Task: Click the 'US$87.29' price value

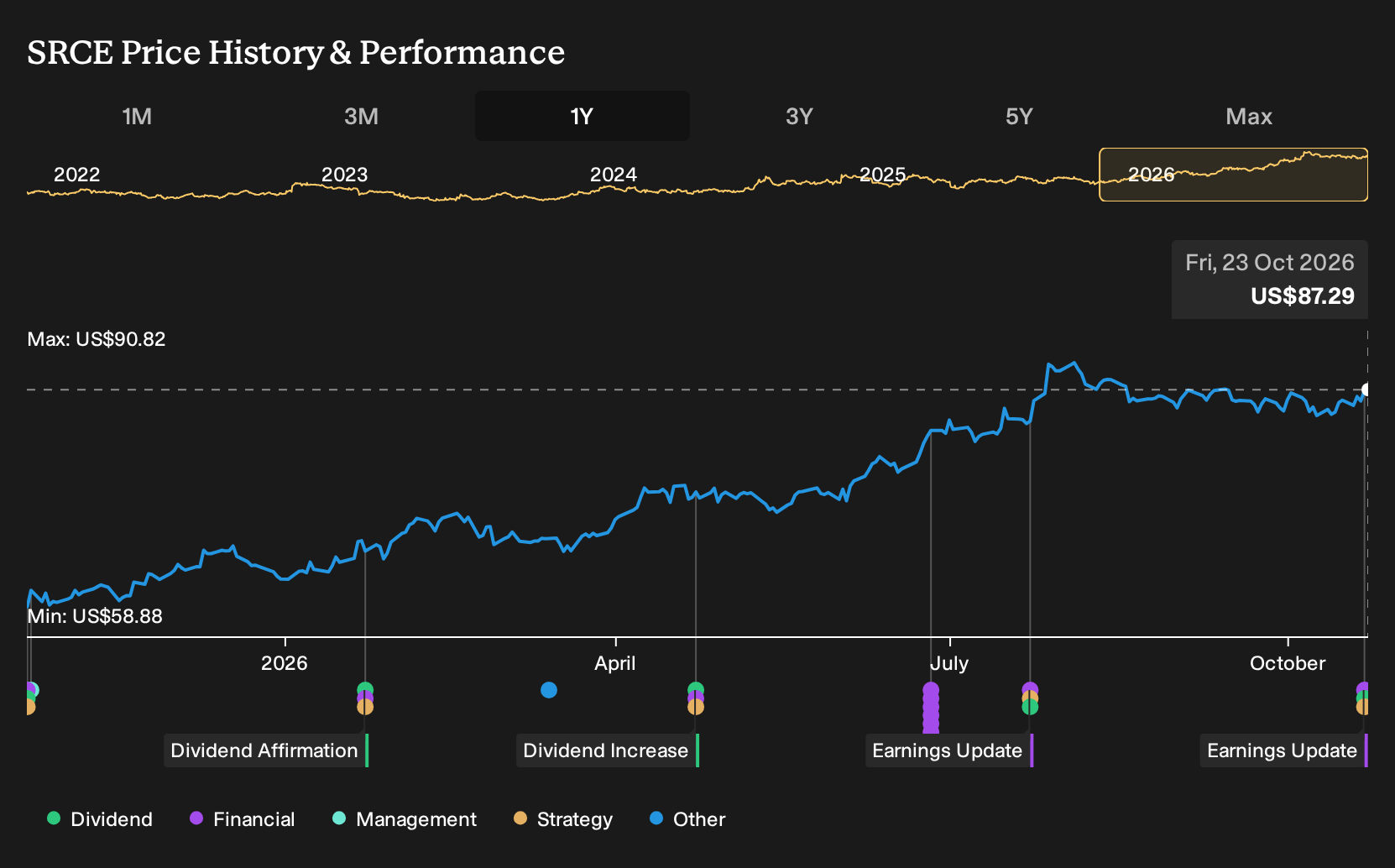Action: tap(1303, 296)
